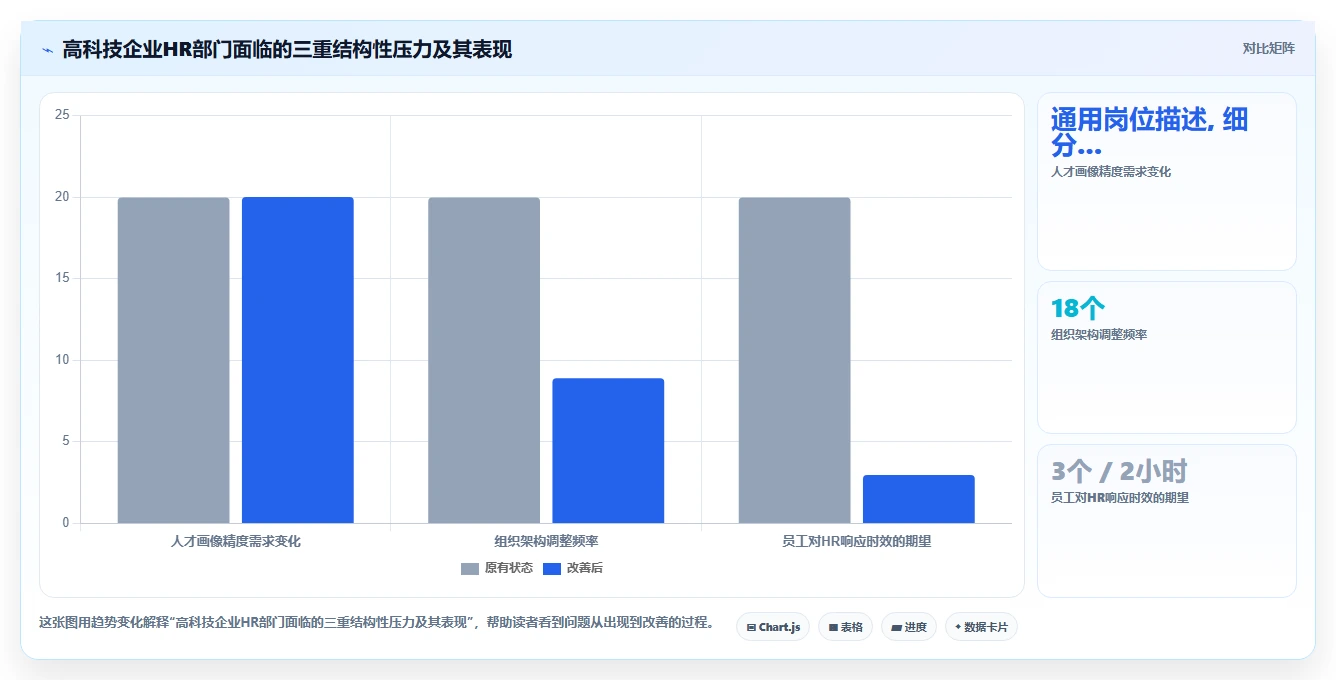
Task: Click y-axis value 0
Action: click(65, 523)
